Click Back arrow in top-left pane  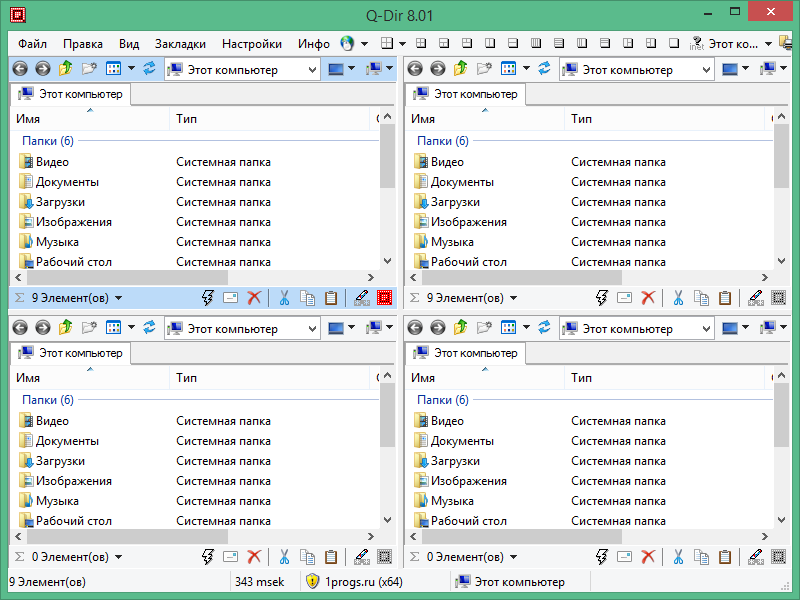[x=19, y=69]
